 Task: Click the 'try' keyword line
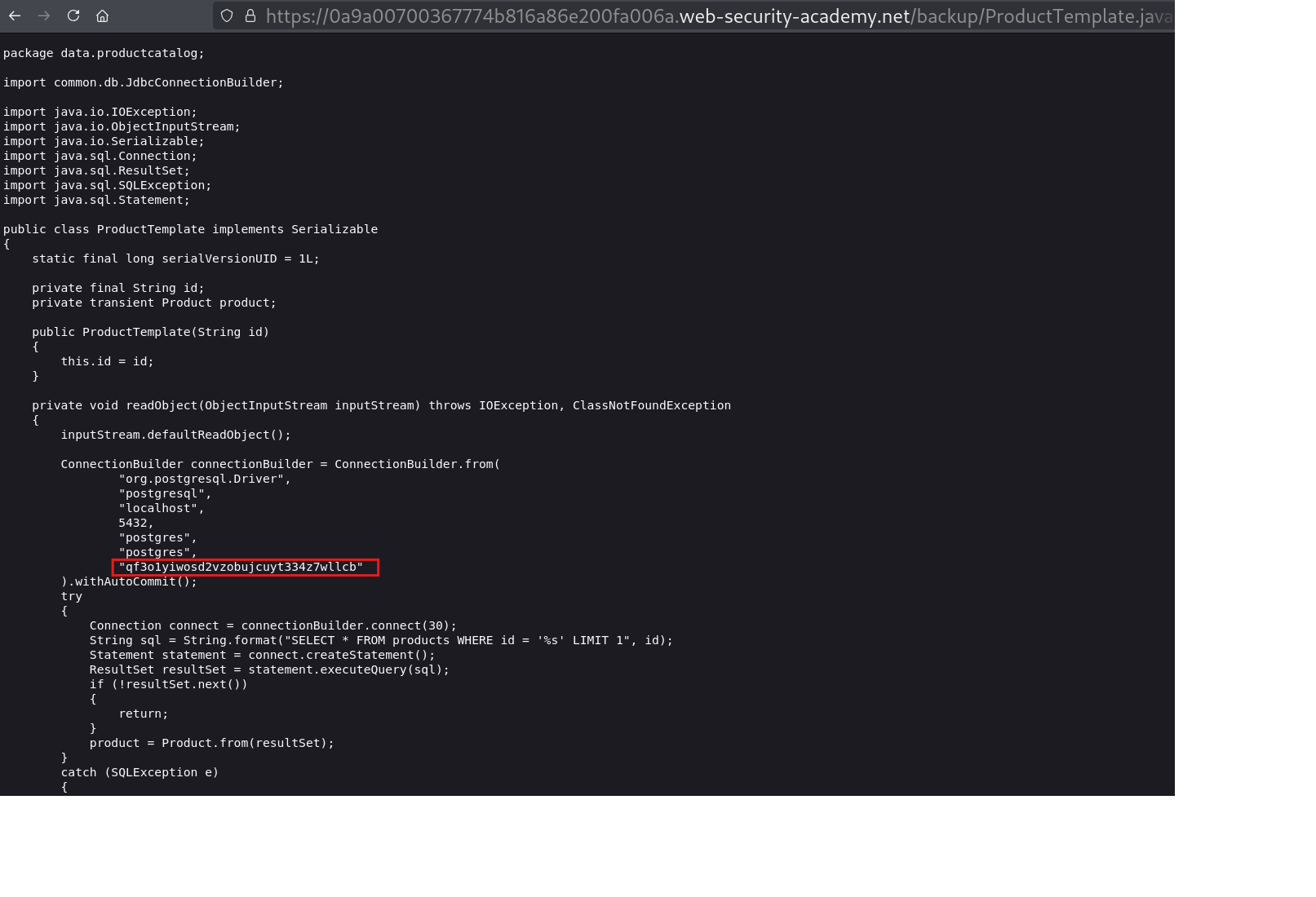pyautogui.click(x=71, y=596)
